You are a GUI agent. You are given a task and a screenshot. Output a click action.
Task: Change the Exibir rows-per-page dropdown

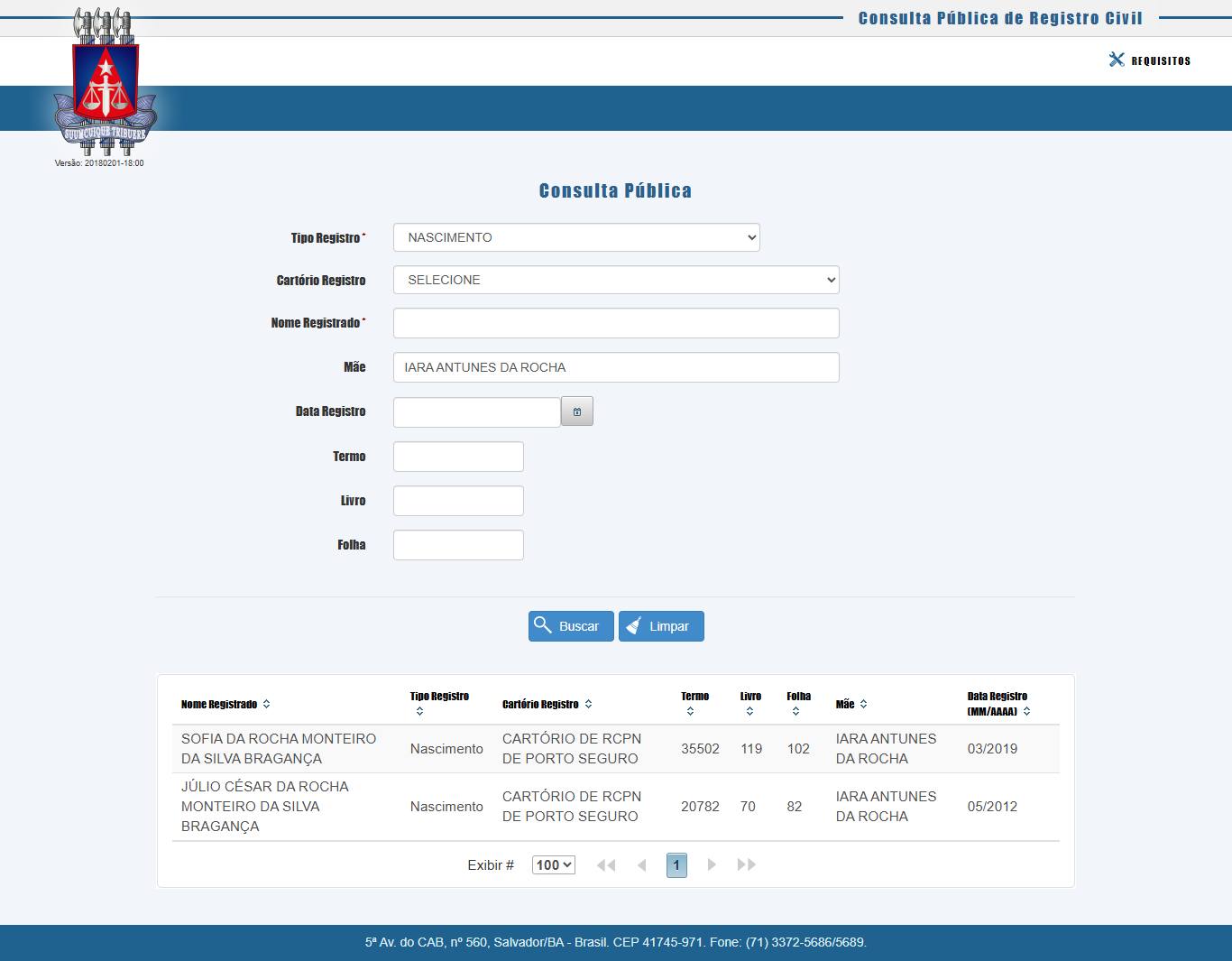tap(553, 864)
